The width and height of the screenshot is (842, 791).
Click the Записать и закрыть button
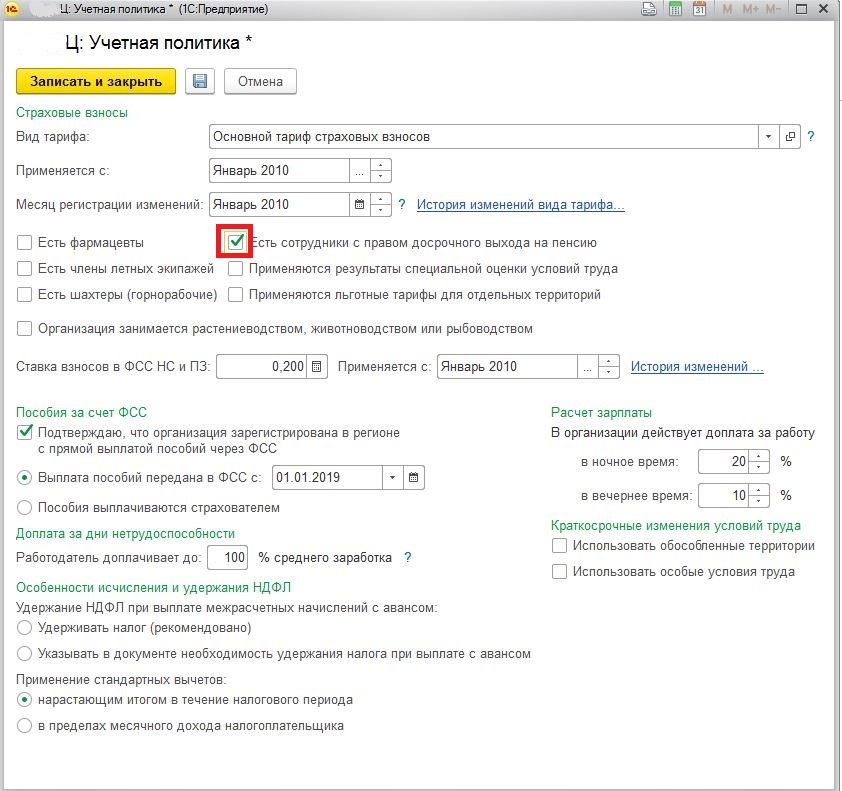pyautogui.click(x=96, y=82)
